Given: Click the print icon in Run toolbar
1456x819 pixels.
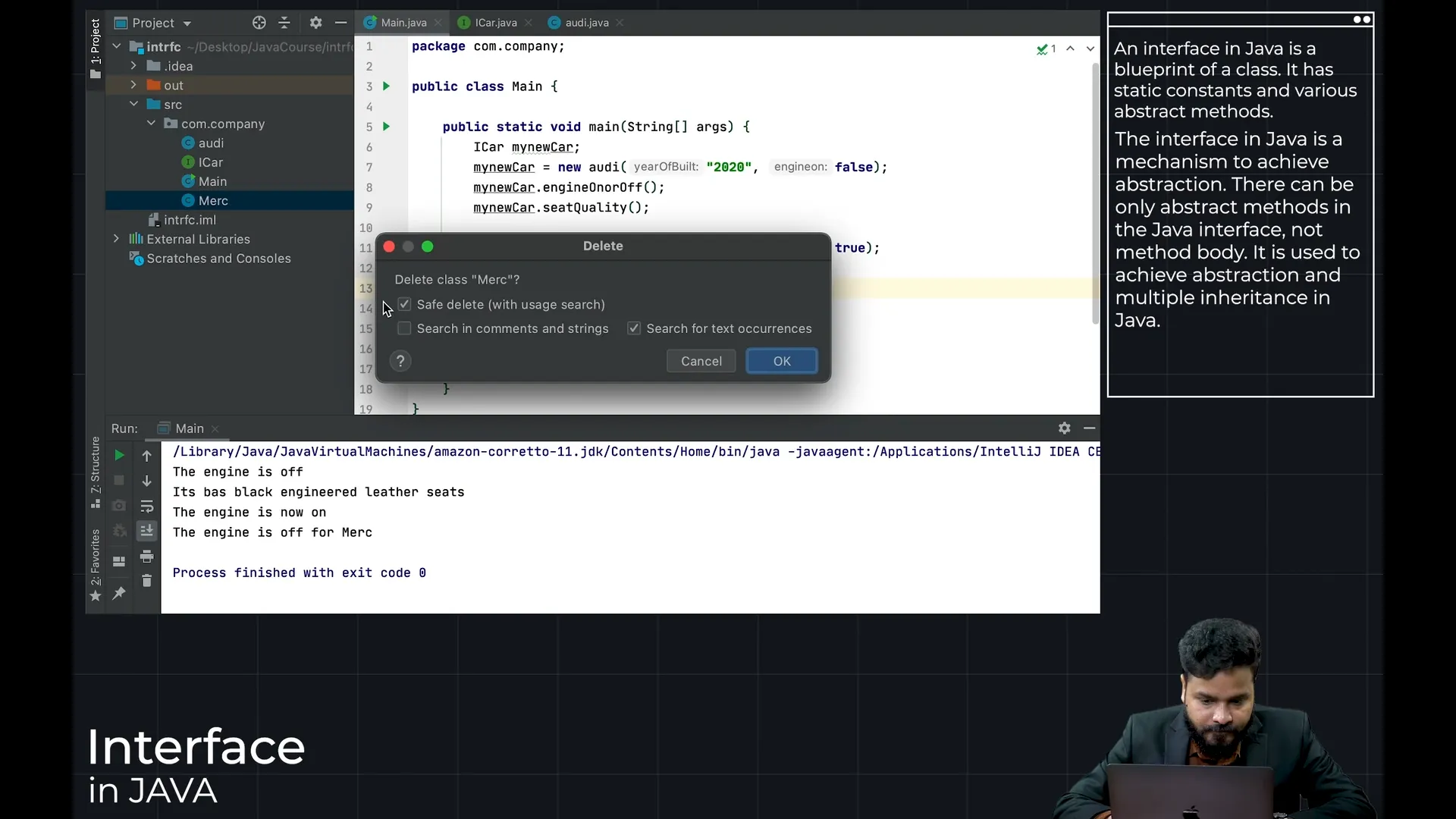Looking at the screenshot, I should pos(147,557).
